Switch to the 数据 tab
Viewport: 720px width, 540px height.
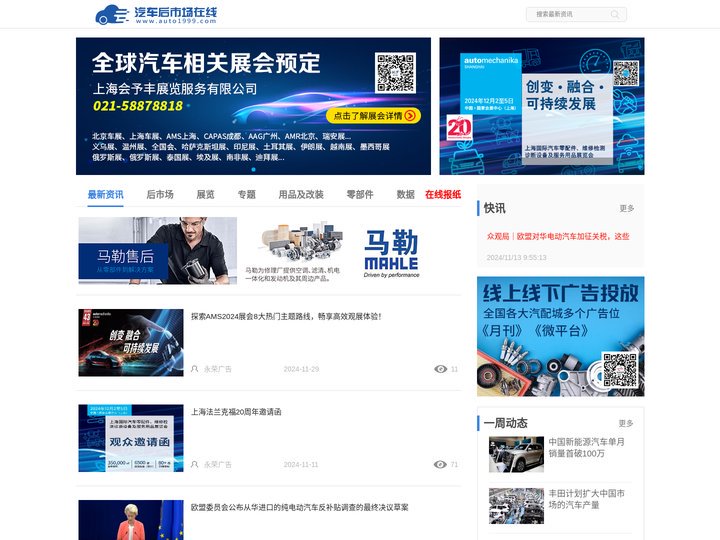[x=405, y=195]
